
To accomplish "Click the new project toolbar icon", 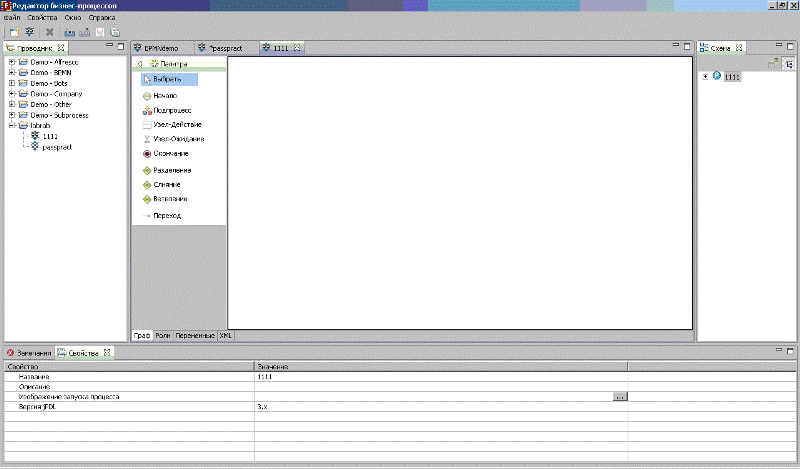I will pos(12,32).
